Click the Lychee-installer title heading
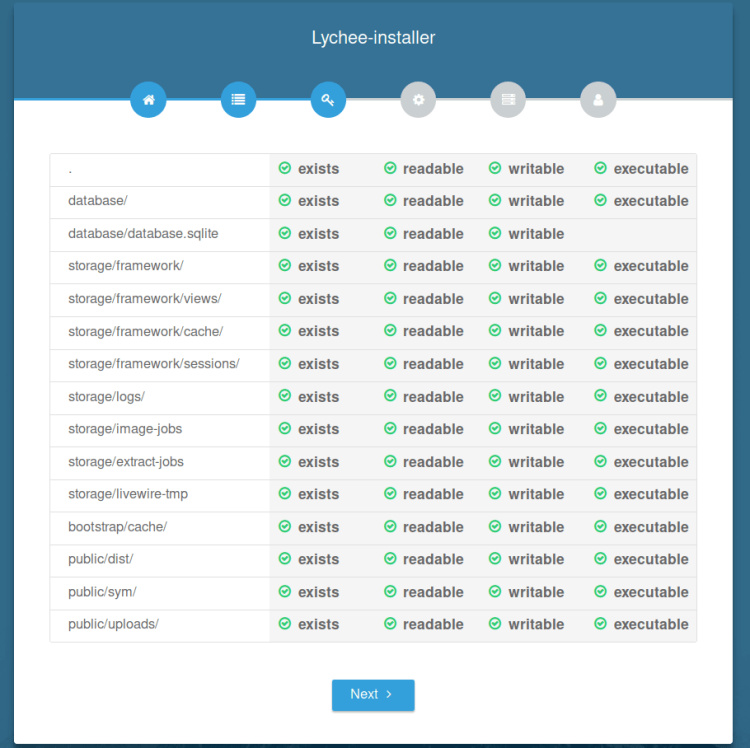This screenshot has height=748, width=750. point(373,39)
